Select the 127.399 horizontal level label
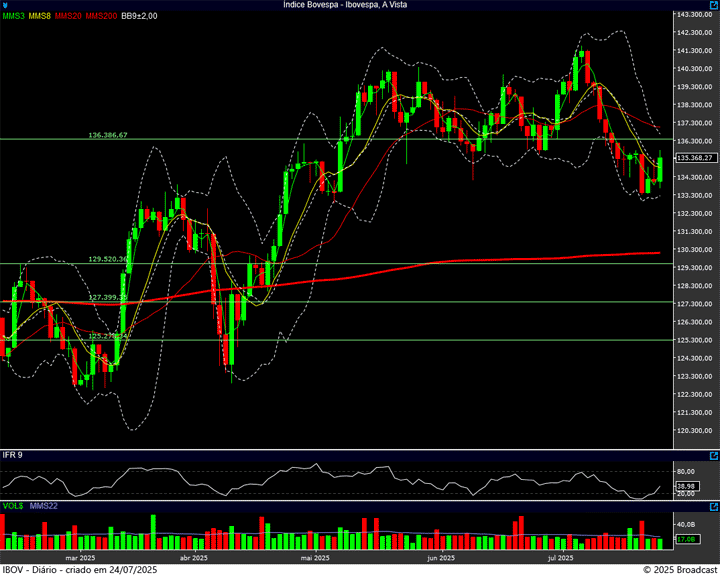Image resolution: width=720 pixels, height=575 pixels. tap(107, 298)
